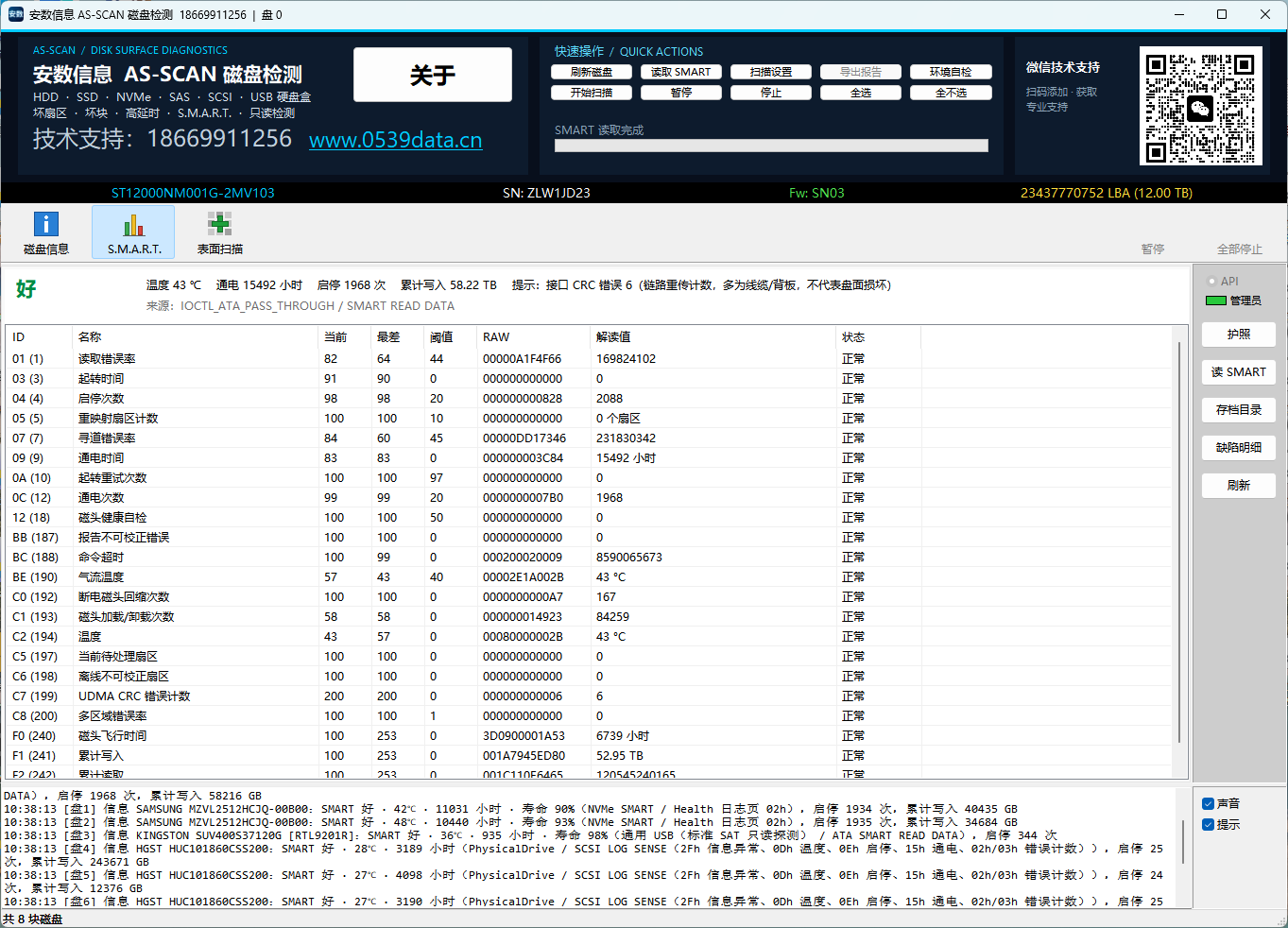Open the 存档目录 archive folder

[x=1239, y=410]
